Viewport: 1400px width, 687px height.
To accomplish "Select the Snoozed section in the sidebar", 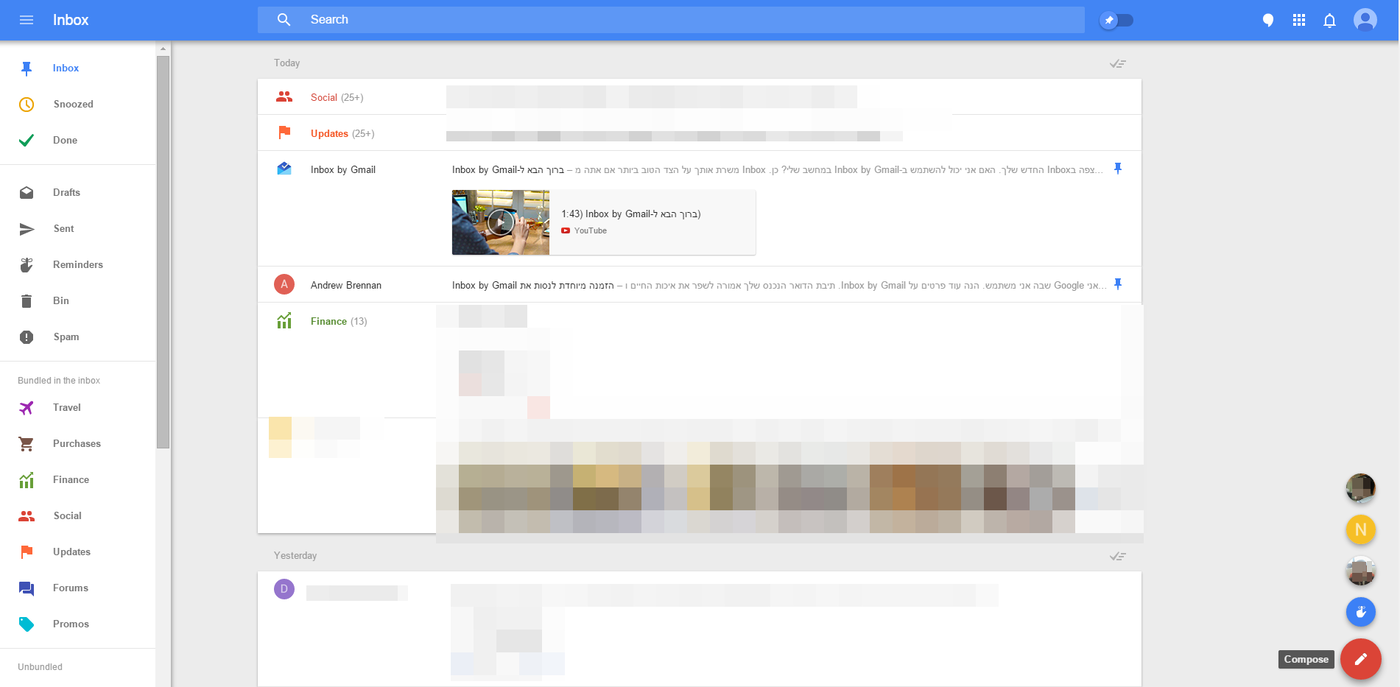I will (x=72, y=103).
